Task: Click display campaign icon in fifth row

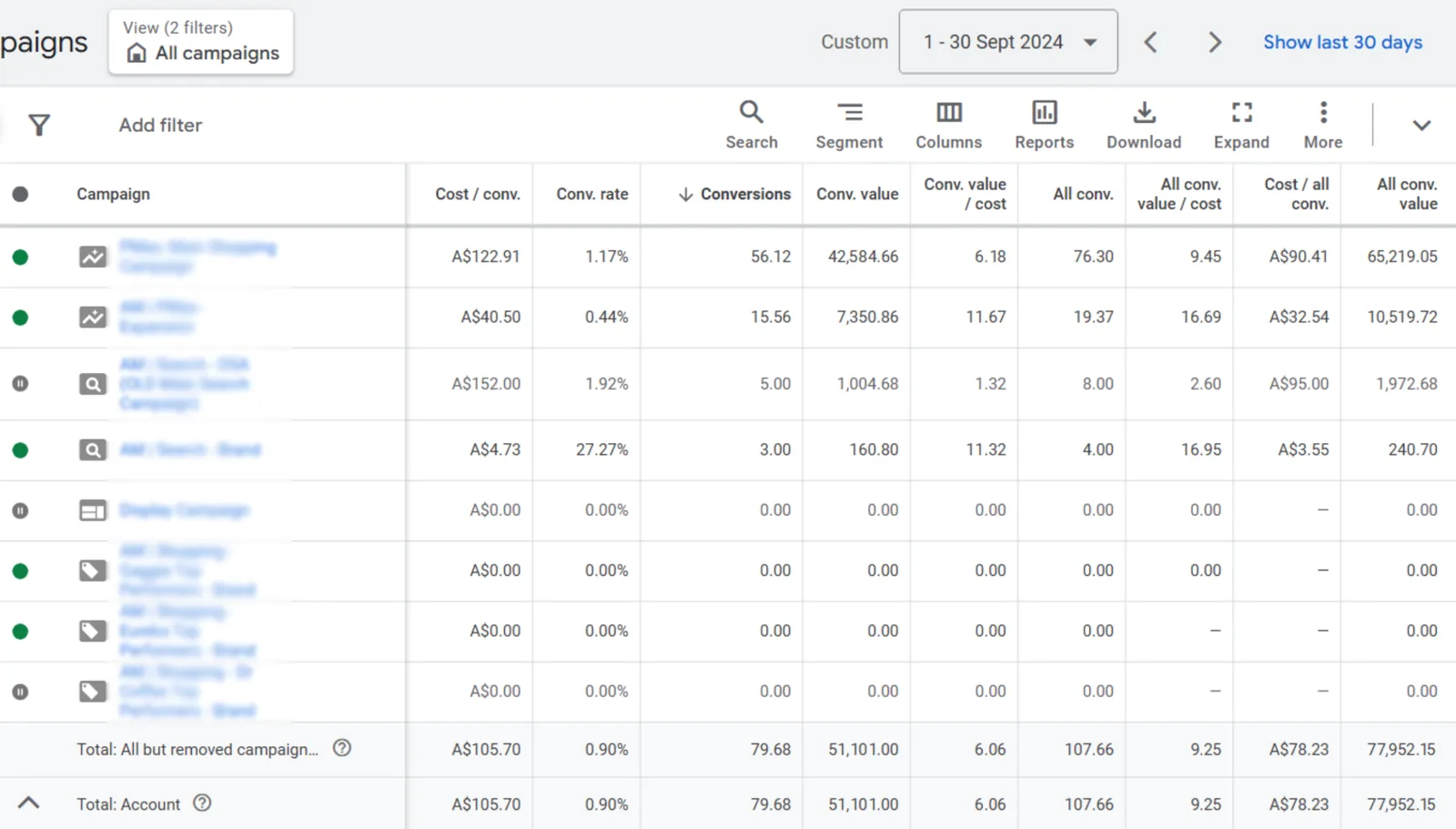Action: 93,511
